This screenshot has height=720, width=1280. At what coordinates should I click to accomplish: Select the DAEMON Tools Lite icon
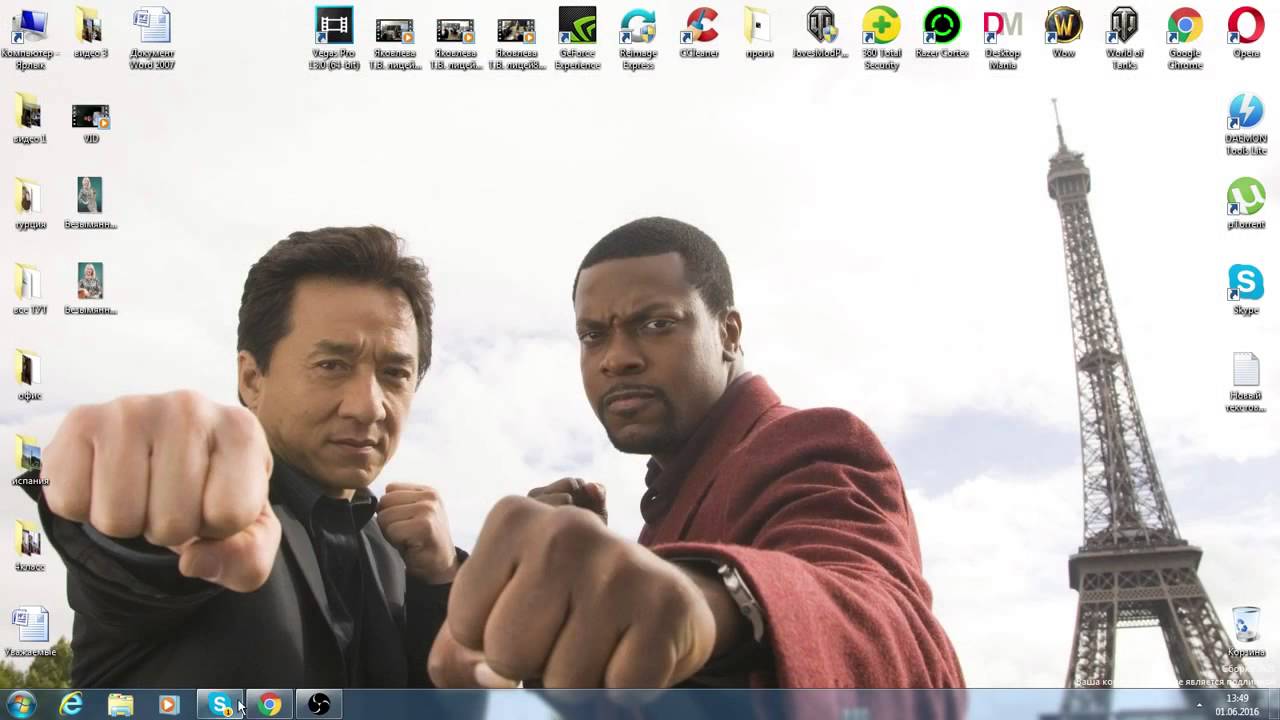[x=1246, y=125]
